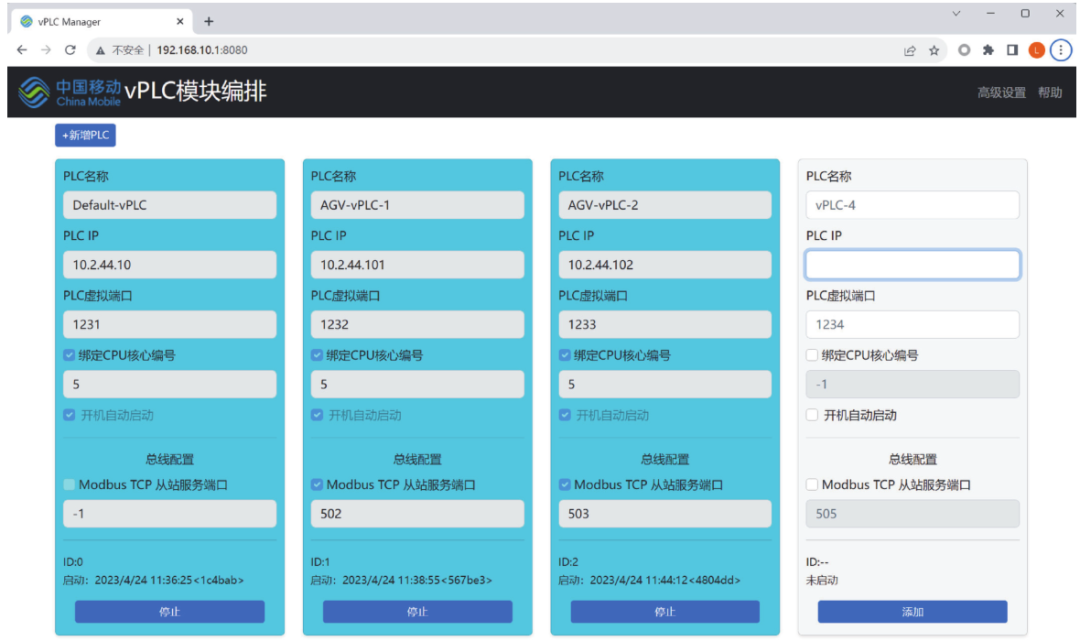Click the China Mobile logo
Image resolution: width=1080 pixels, height=641 pixels.
pyautogui.click(x=70, y=93)
